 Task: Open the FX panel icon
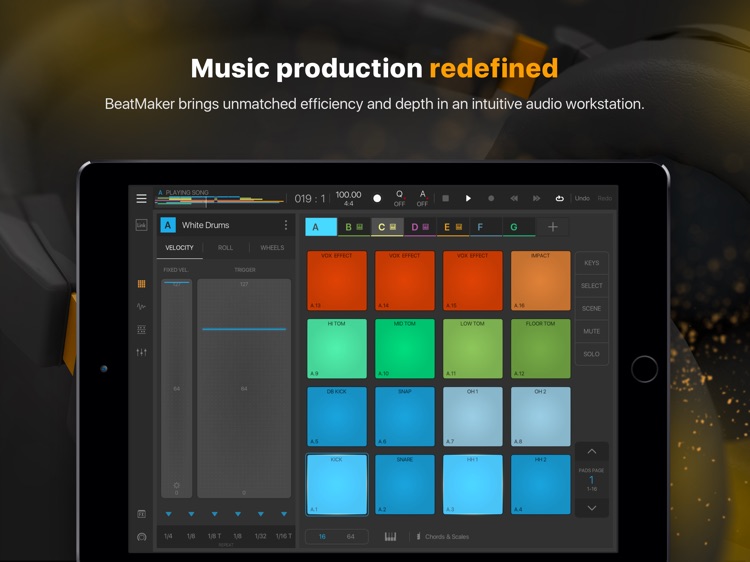pos(142,514)
